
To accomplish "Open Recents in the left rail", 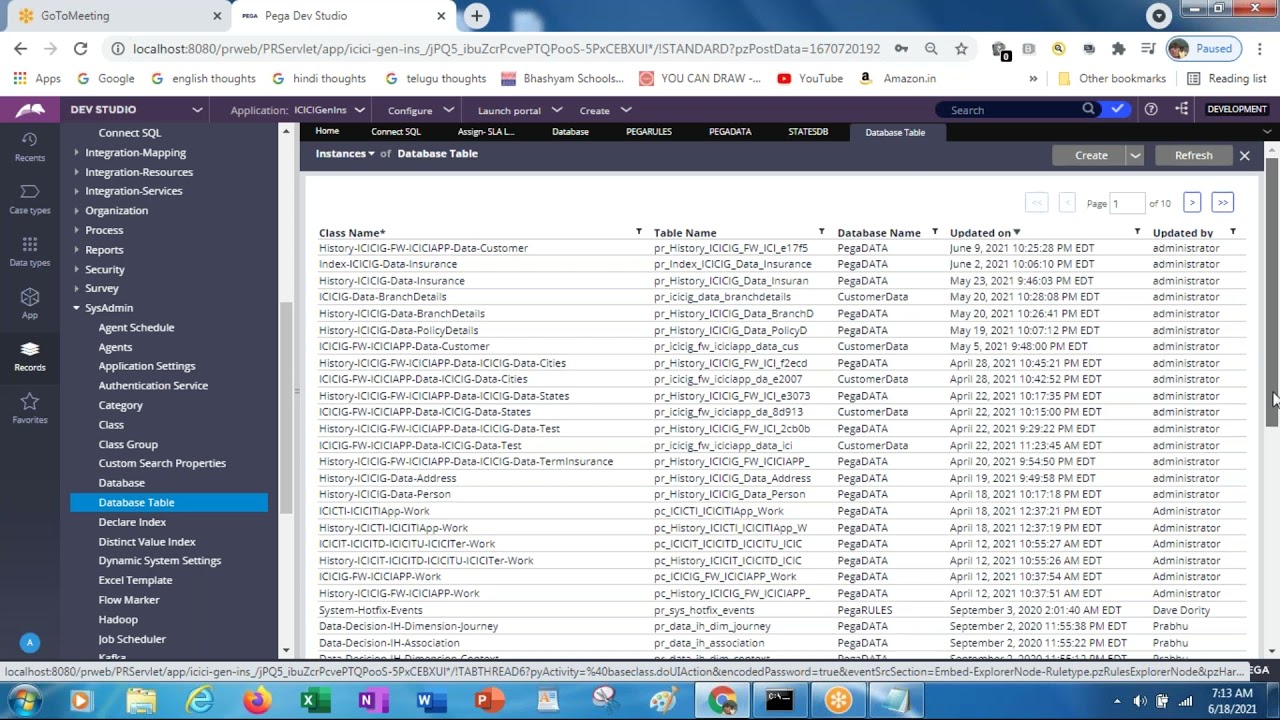I will click(x=29, y=146).
